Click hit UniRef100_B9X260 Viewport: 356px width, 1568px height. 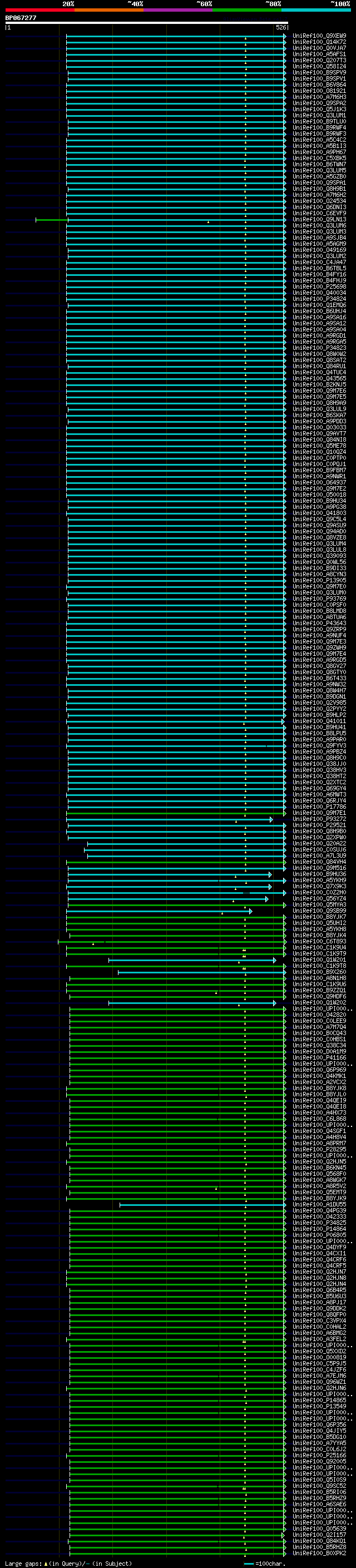(319, 972)
